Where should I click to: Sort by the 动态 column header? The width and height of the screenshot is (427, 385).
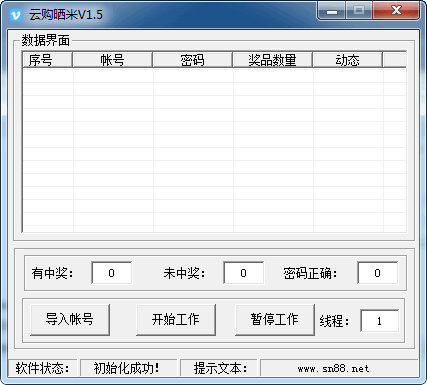pyautogui.click(x=347, y=60)
